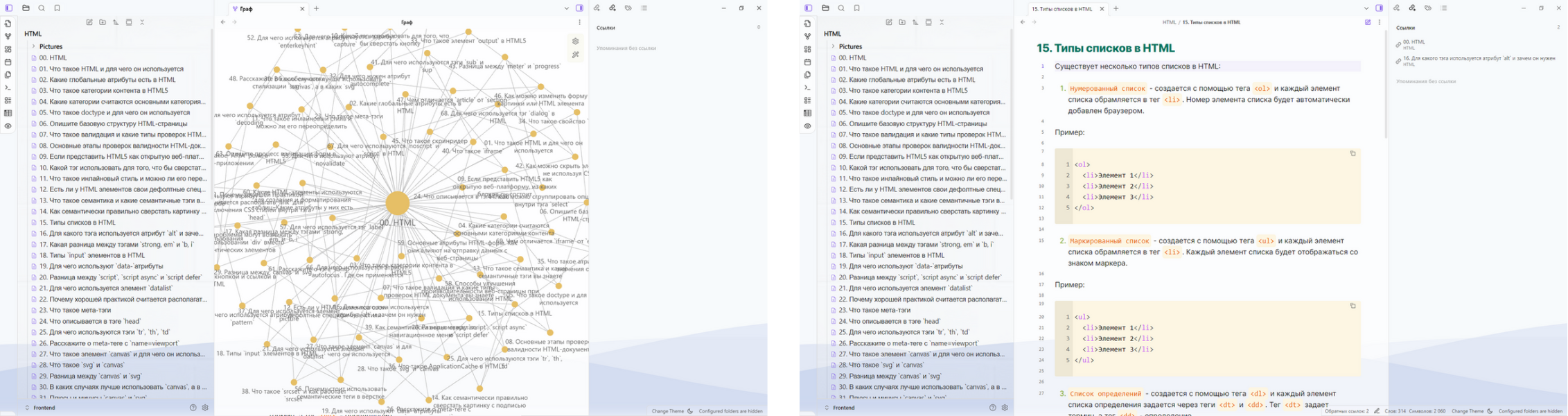The image size is (1568, 416).
Task: Toggle left sidebar in left Graph window
Action: [9, 8]
